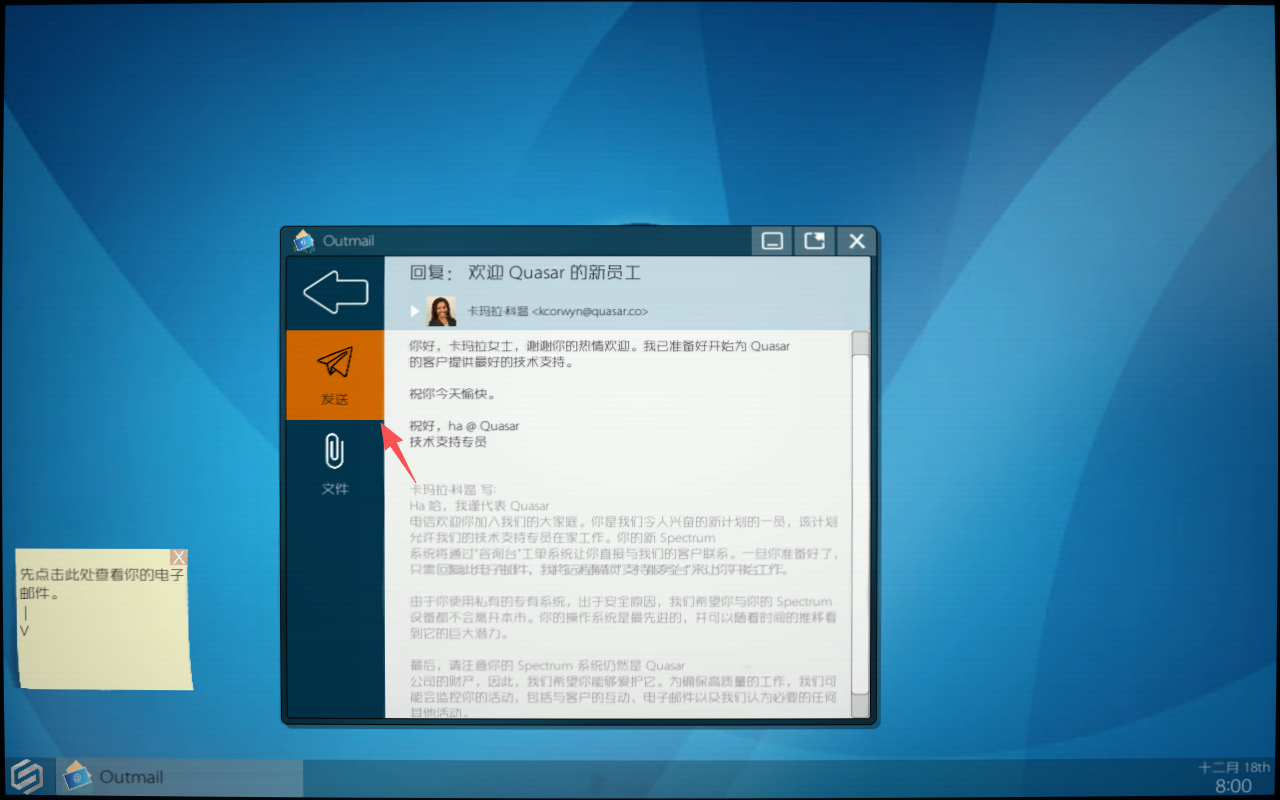The width and height of the screenshot is (1280, 800).
Task: Click the email body vertical scrollbar
Action: (x=860, y=524)
